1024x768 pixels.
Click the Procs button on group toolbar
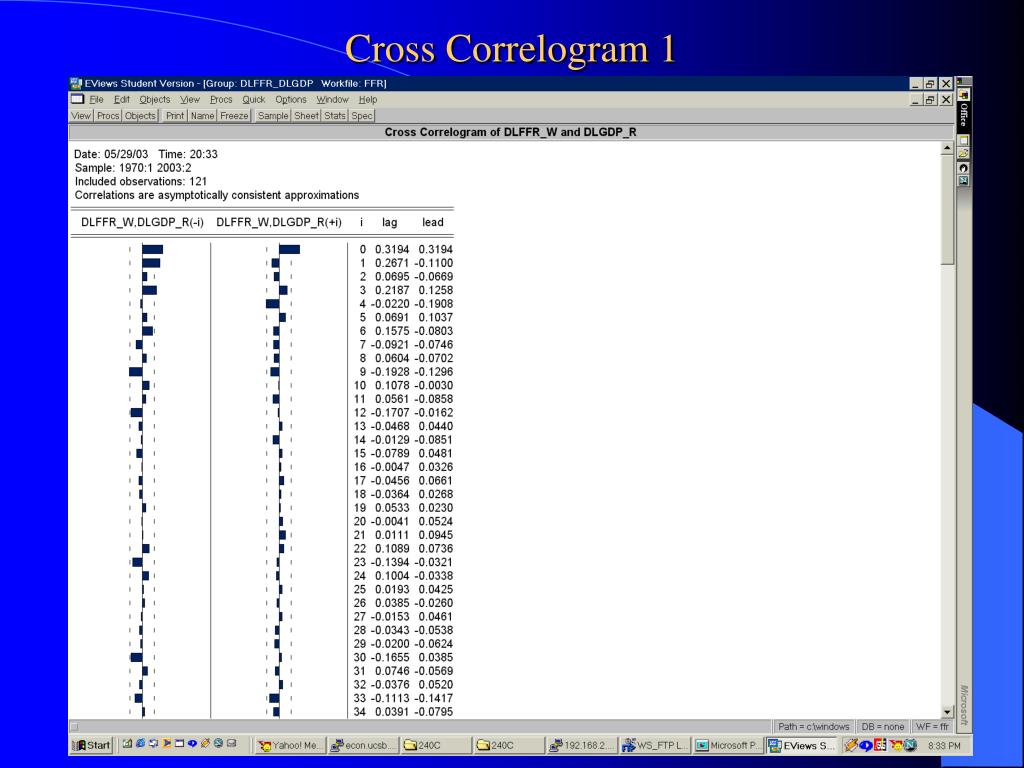[108, 116]
